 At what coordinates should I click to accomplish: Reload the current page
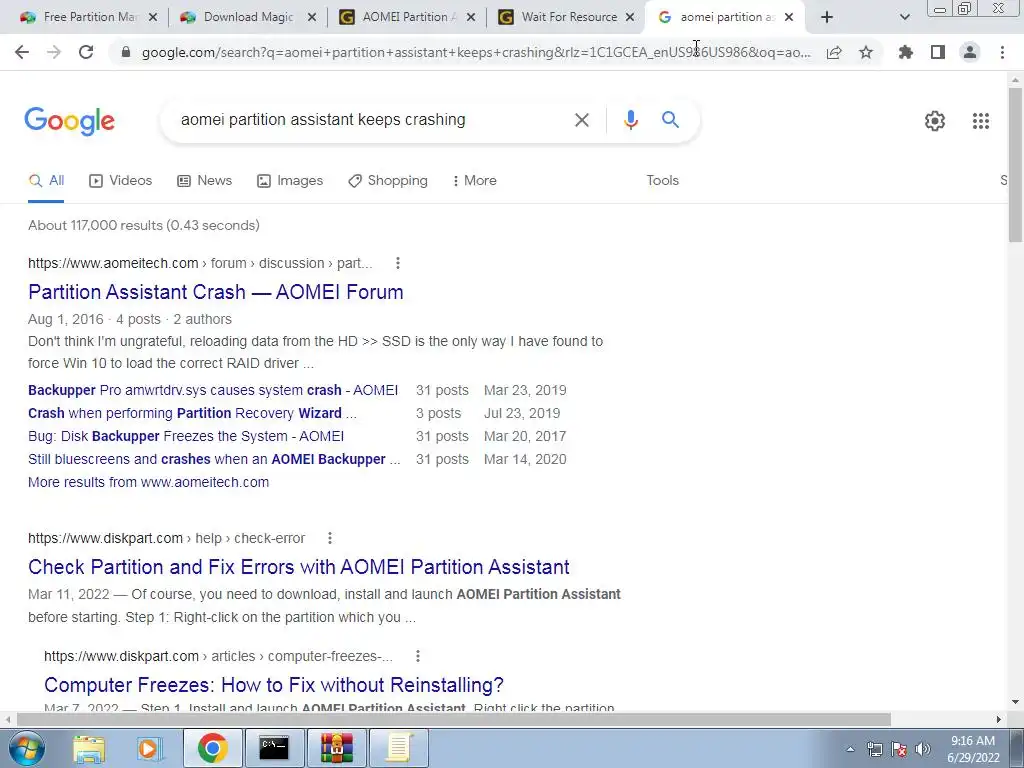point(86,52)
